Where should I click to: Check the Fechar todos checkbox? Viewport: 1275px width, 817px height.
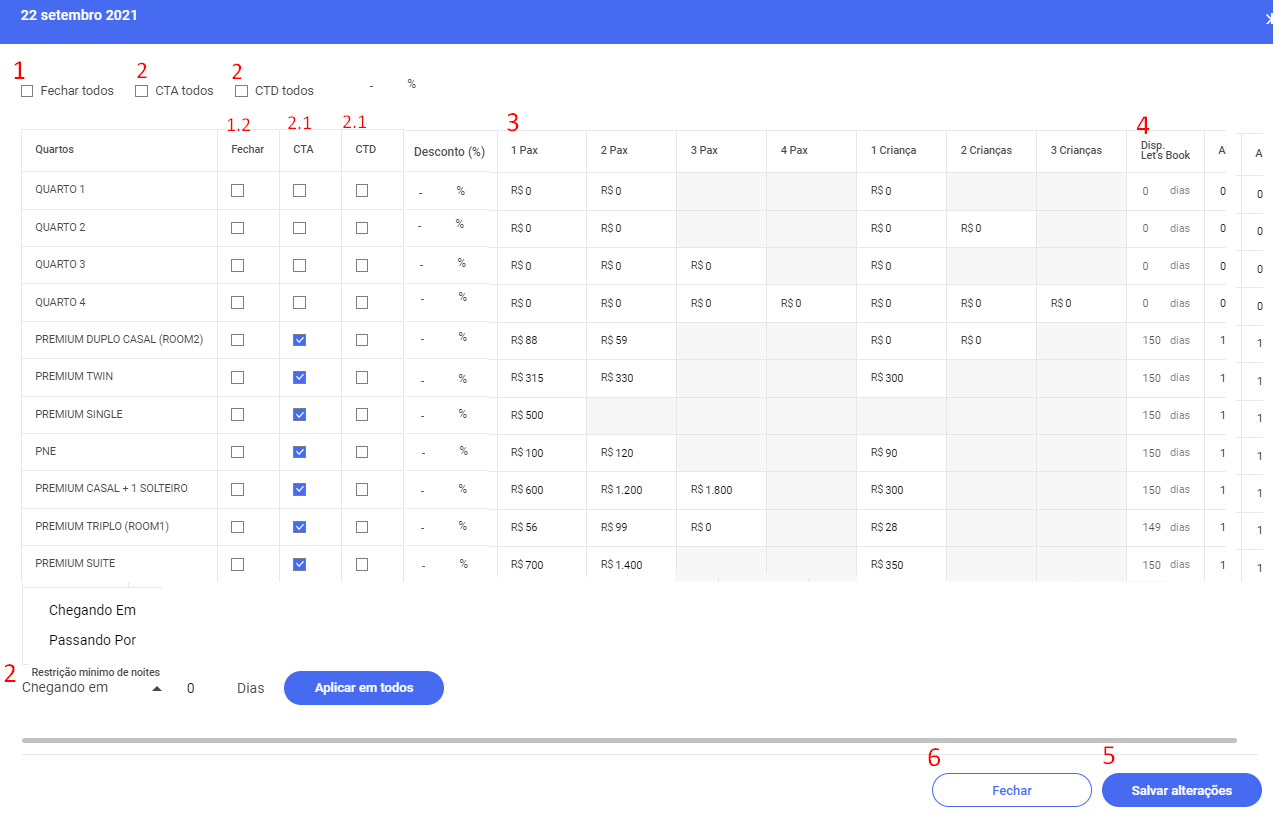[27, 91]
